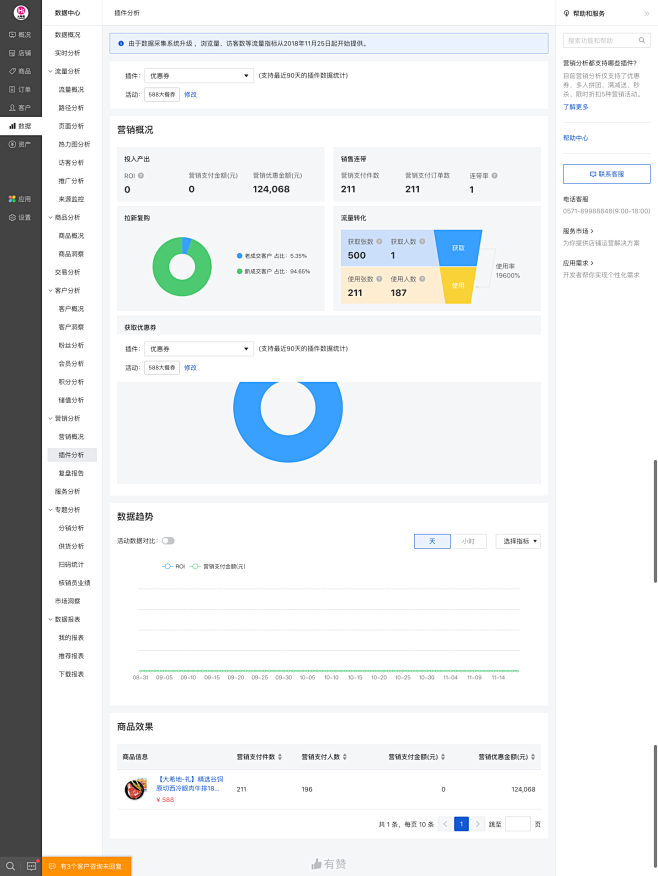Click the help icon next to 使用张数
Viewport: 658px width, 876px height.
(x=379, y=279)
